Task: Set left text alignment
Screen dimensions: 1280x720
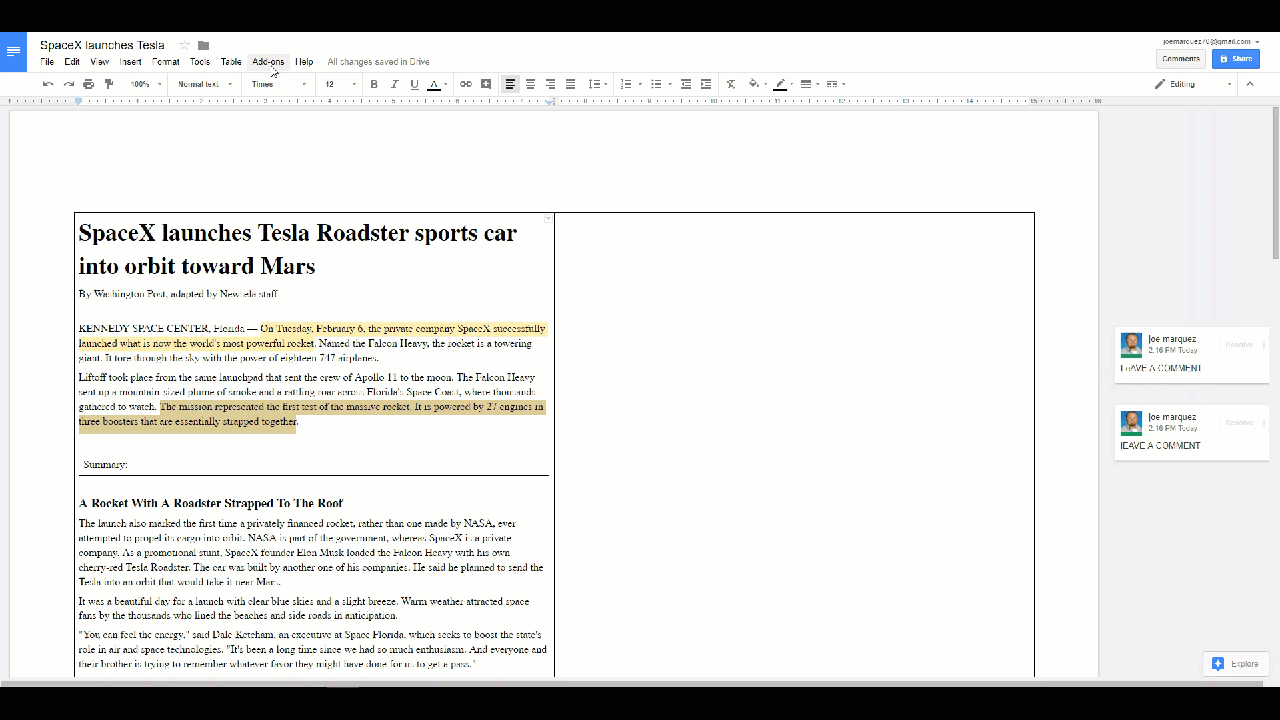Action: [x=510, y=84]
